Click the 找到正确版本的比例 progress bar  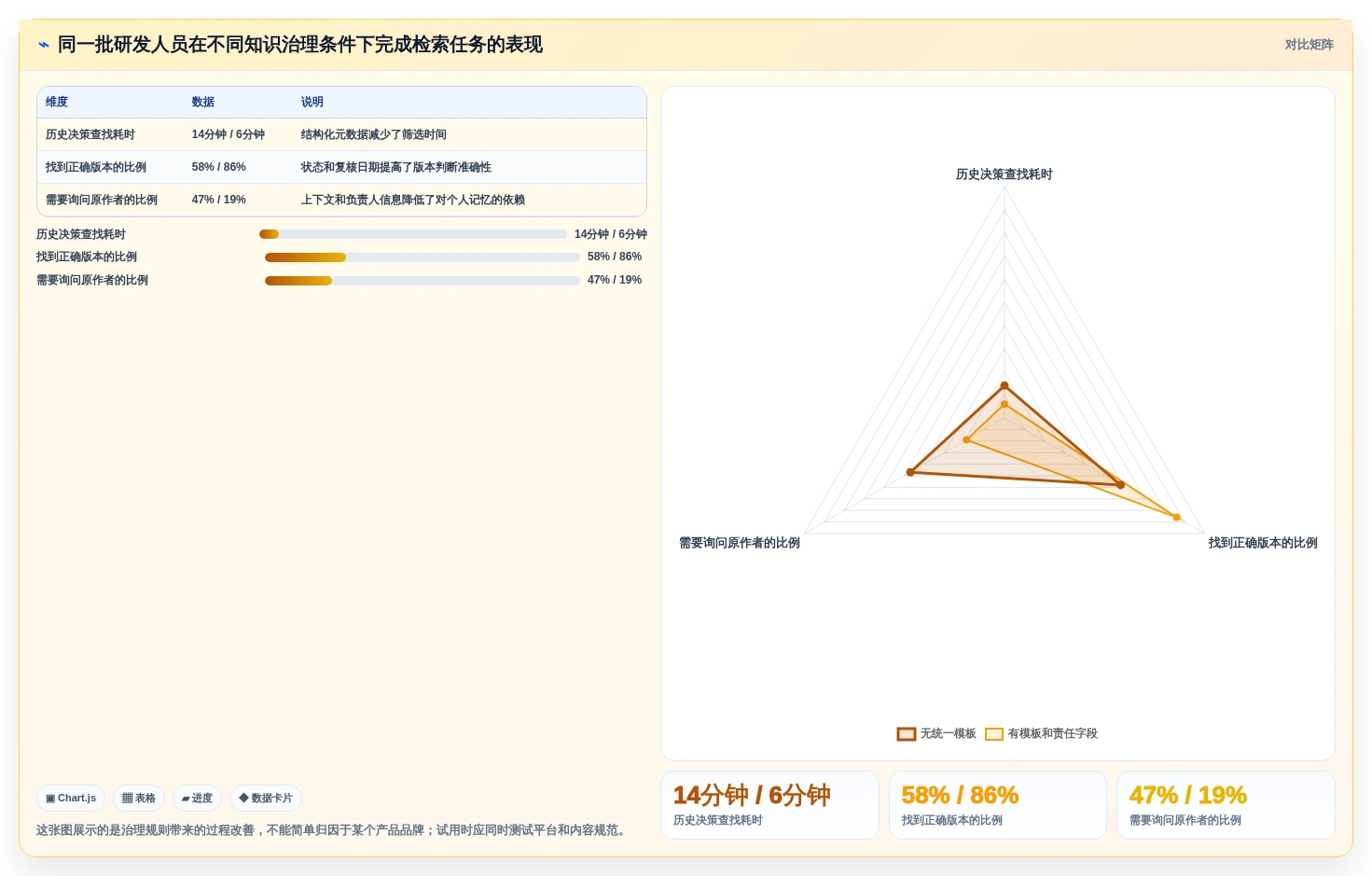pyautogui.click(x=423, y=257)
